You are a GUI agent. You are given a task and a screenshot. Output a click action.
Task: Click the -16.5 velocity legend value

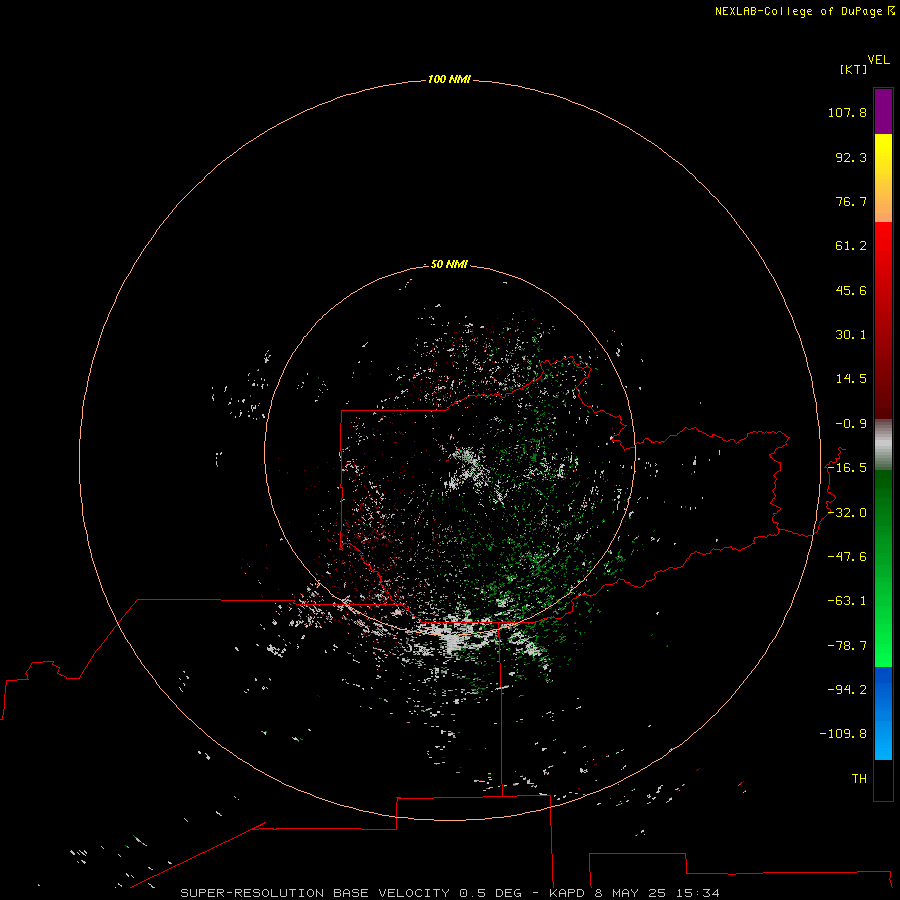coord(847,468)
